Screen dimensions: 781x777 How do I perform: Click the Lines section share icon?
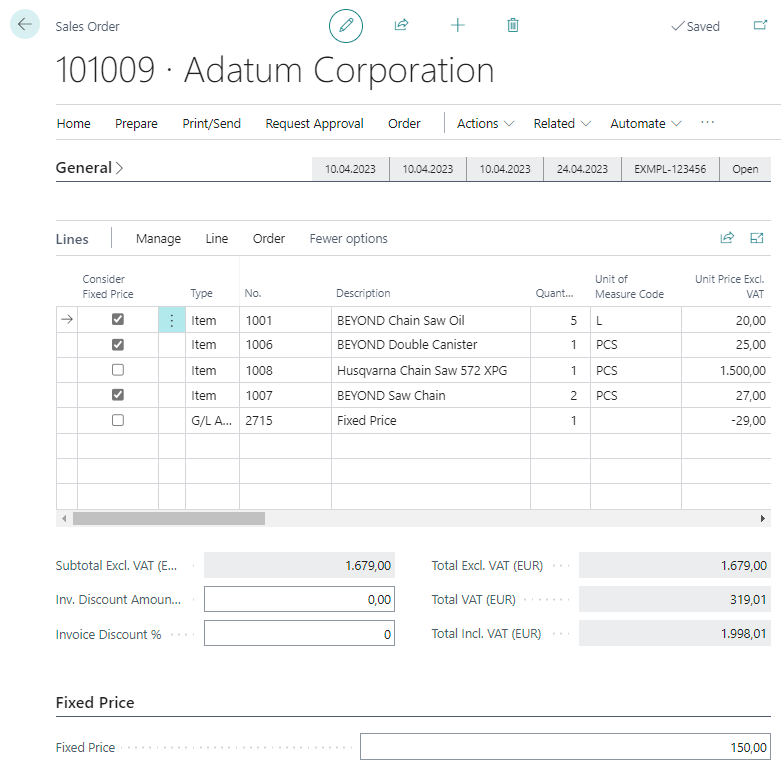(x=727, y=238)
